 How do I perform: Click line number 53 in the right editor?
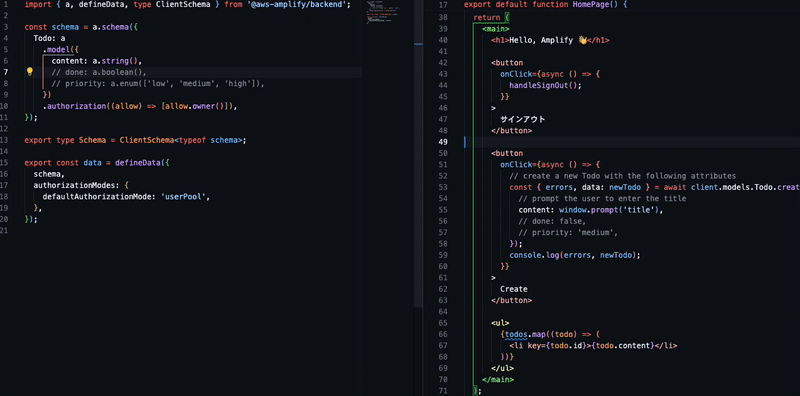point(443,187)
